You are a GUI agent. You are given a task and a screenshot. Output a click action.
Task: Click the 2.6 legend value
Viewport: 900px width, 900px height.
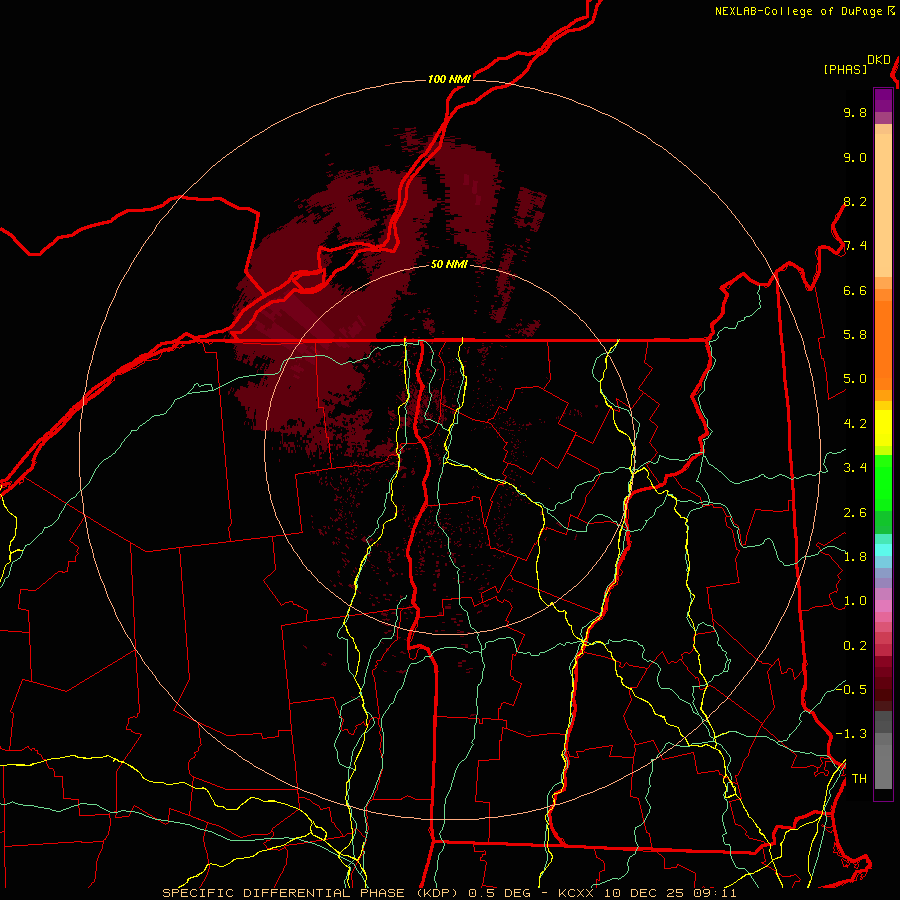coord(855,513)
